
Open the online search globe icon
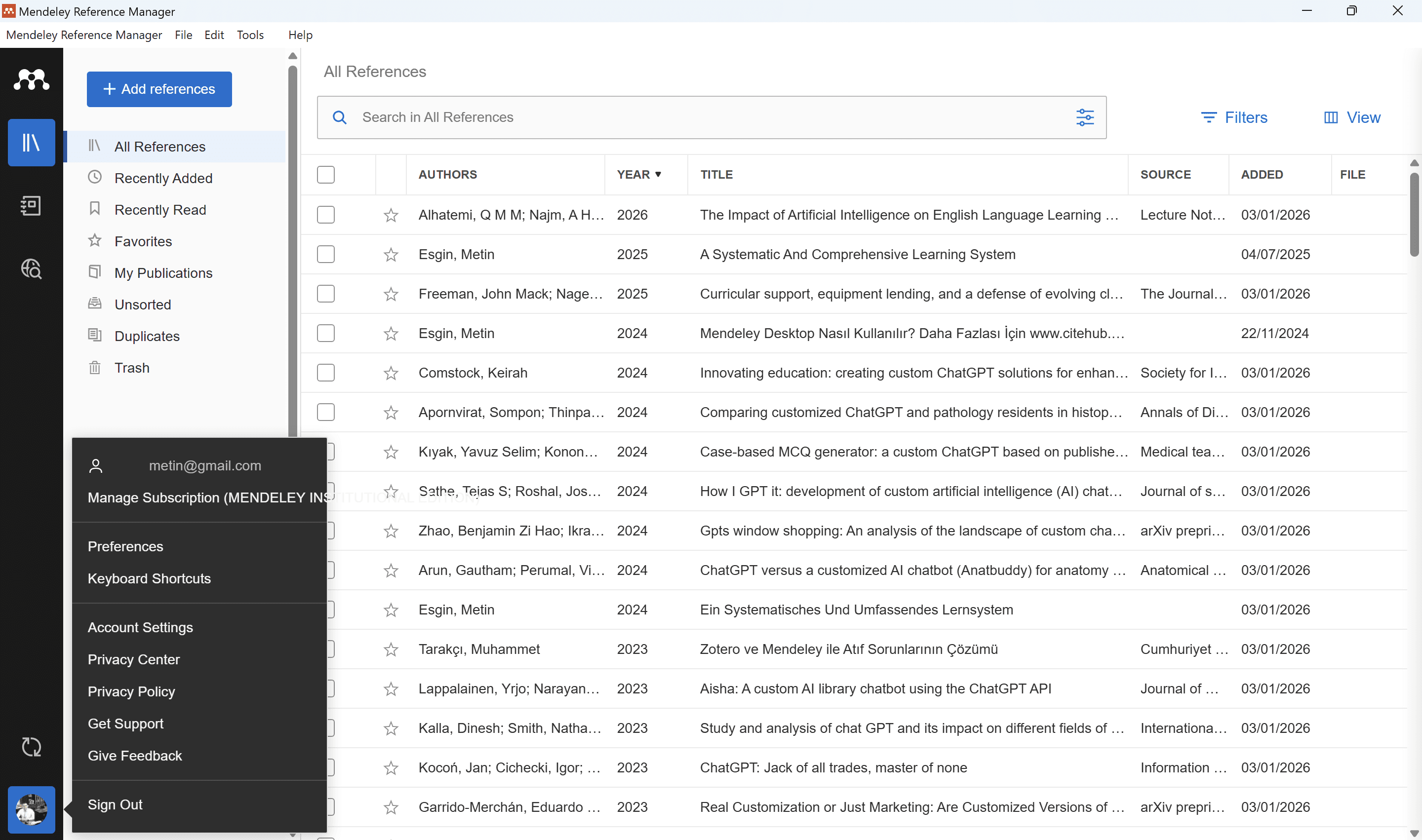click(31, 269)
